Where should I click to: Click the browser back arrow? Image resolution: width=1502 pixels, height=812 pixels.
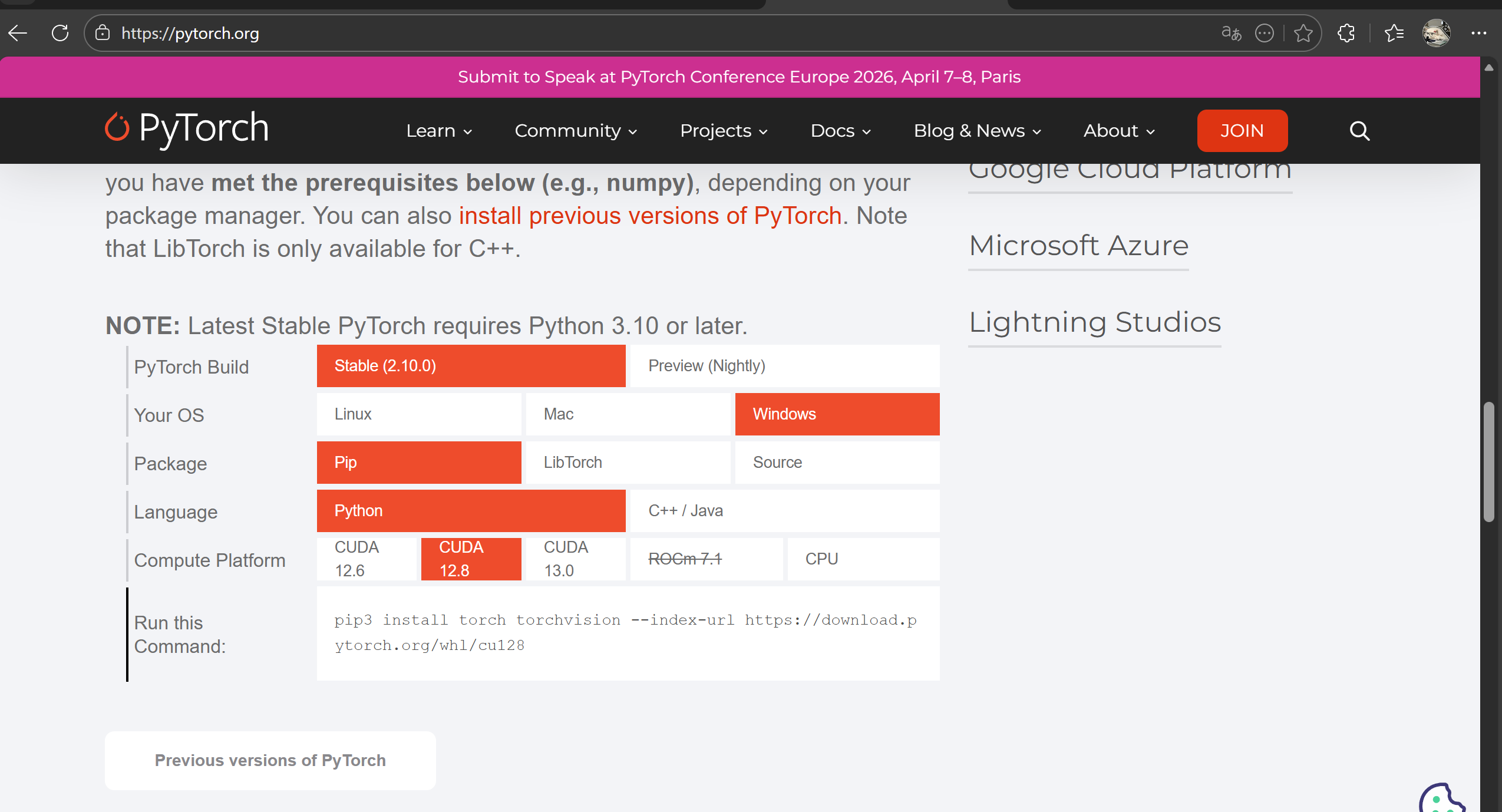[18, 33]
